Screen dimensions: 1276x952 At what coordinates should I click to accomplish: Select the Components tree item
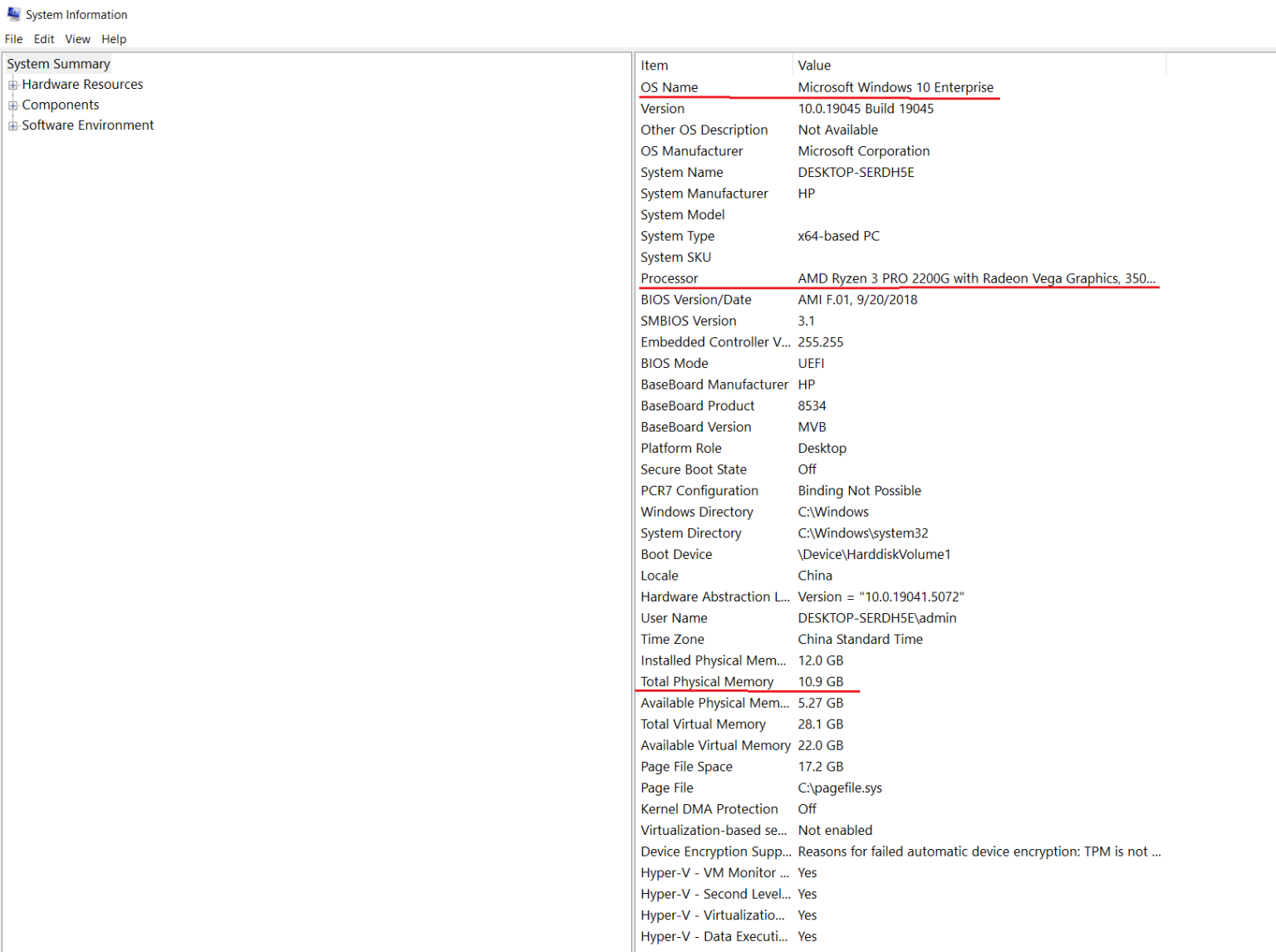point(61,106)
